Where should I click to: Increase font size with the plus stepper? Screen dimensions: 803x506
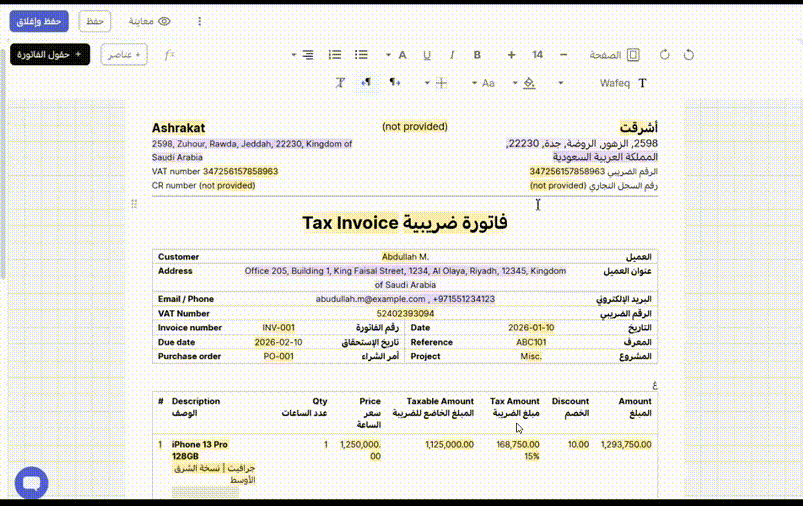[x=511, y=55]
